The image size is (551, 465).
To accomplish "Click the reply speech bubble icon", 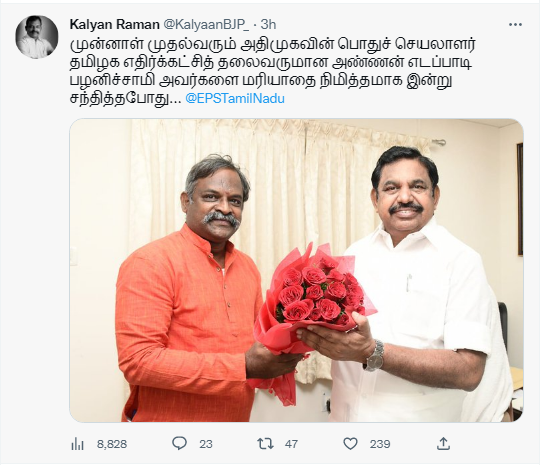I will [x=180, y=444].
